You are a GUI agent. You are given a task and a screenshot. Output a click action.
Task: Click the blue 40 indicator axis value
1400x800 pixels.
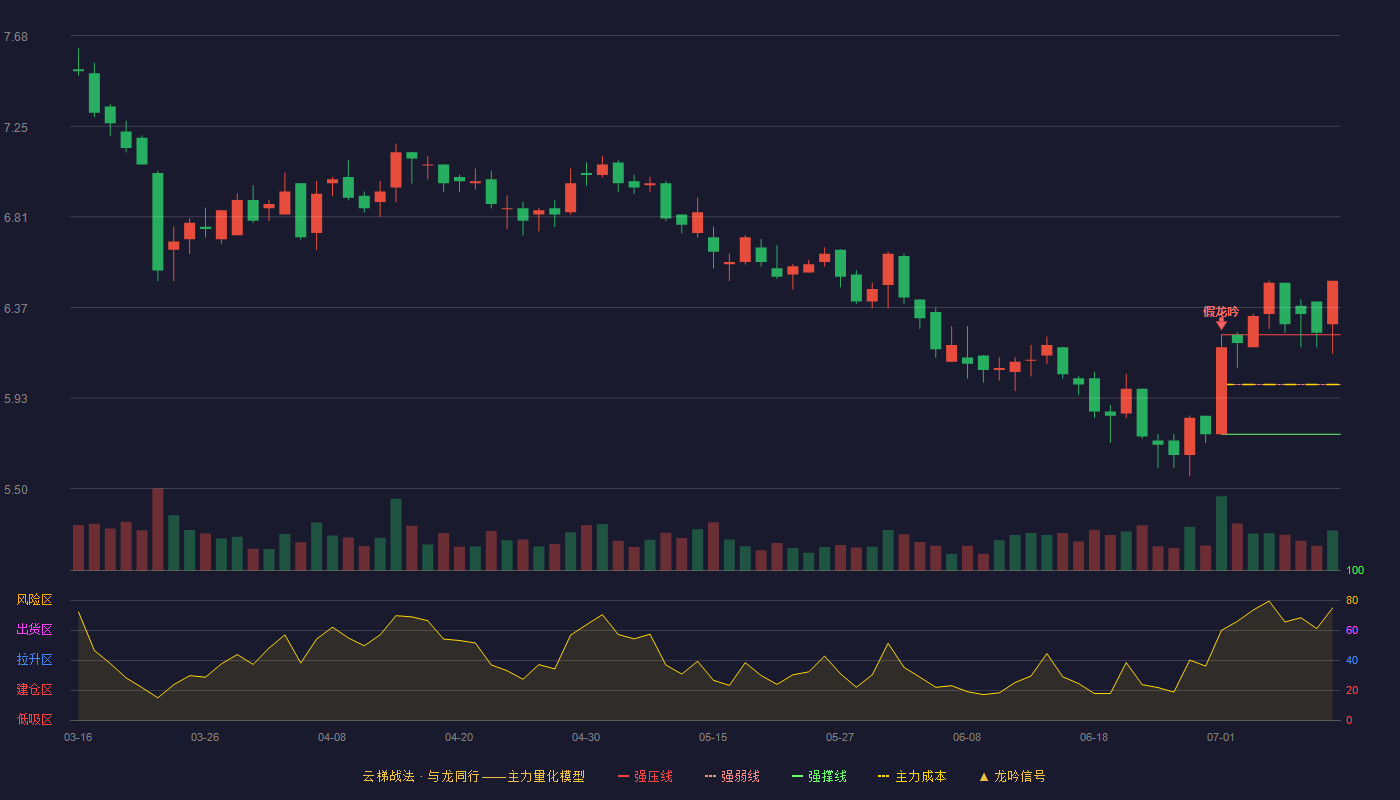pyautogui.click(x=1352, y=660)
